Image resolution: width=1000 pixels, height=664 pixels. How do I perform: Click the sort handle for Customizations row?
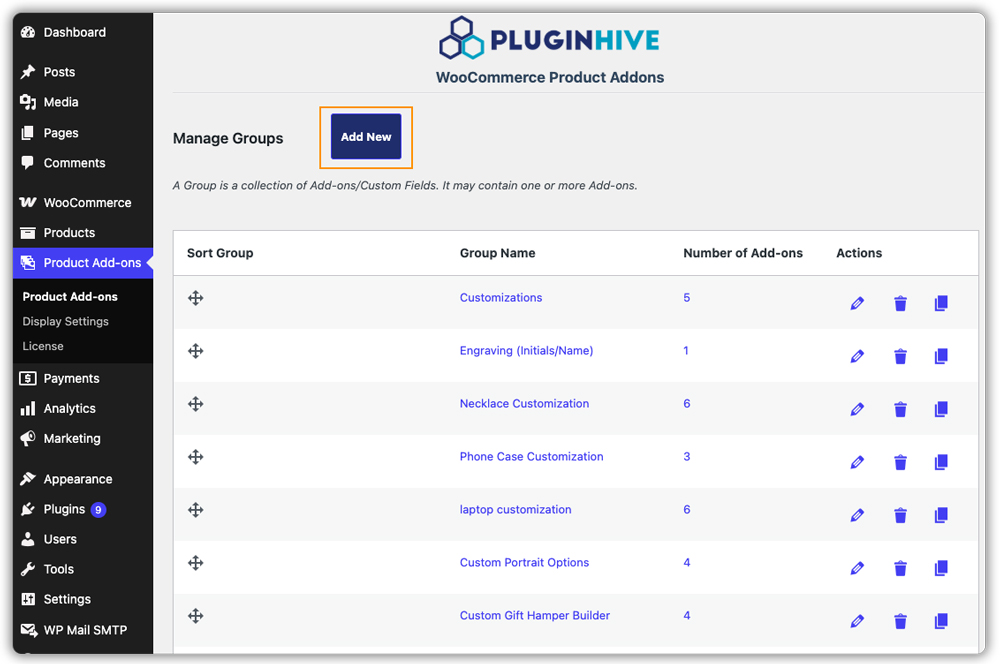tap(196, 298)
